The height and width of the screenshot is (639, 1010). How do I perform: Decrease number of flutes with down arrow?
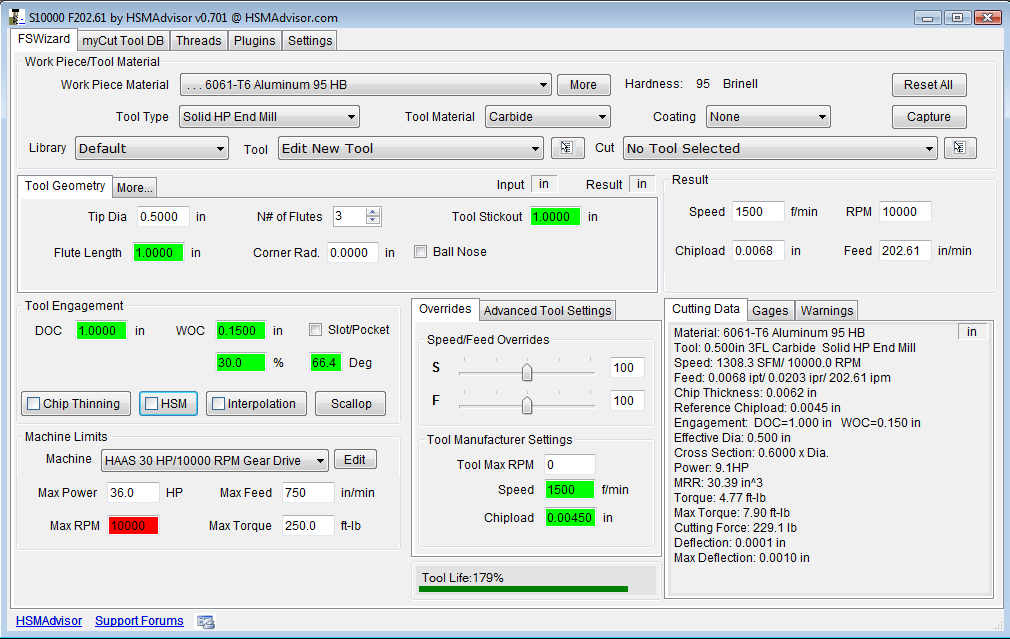[x=373, y=221]
